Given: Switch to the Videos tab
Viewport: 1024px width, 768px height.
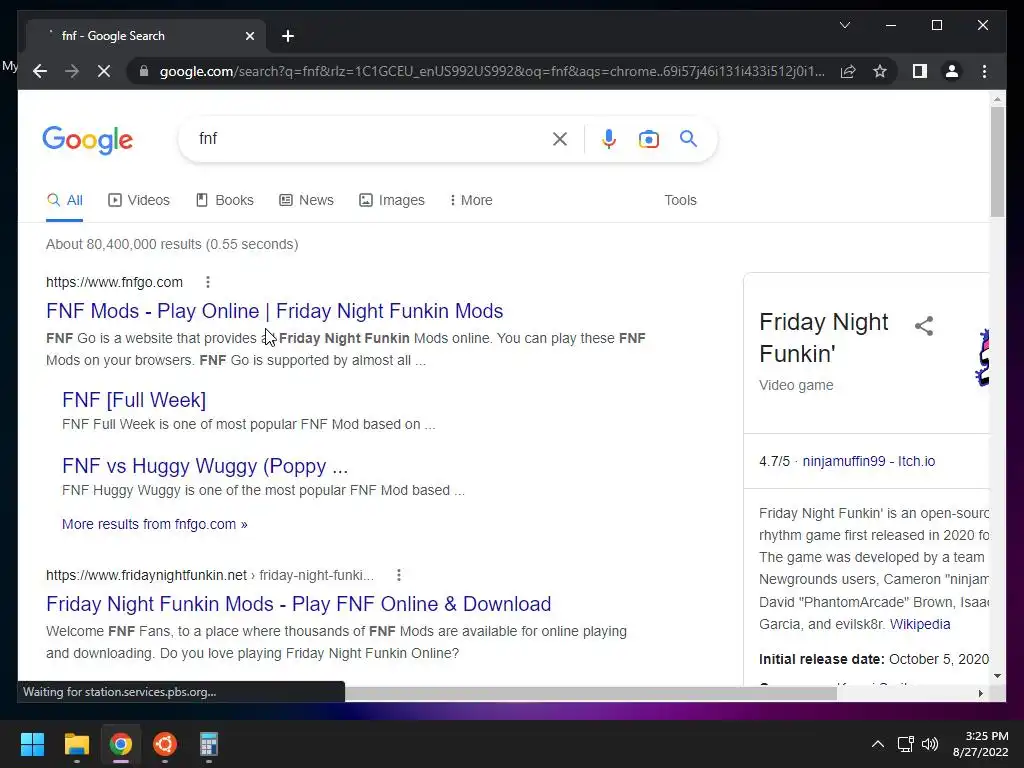Looking at the screenshot, I should [x=138, y=200].
